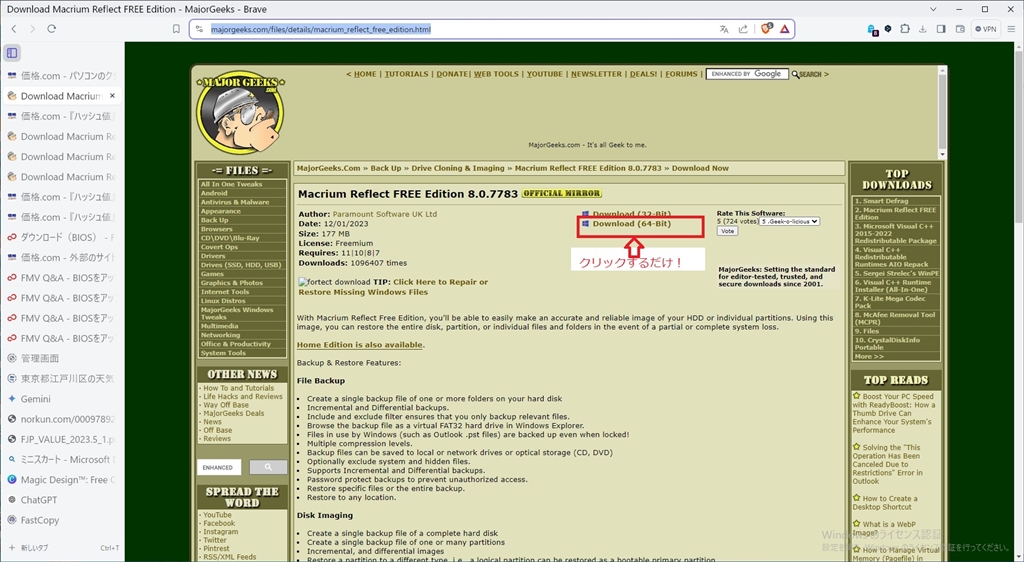
Task: Click the MajorGeeks mascot logo
Action: [240, 112]
